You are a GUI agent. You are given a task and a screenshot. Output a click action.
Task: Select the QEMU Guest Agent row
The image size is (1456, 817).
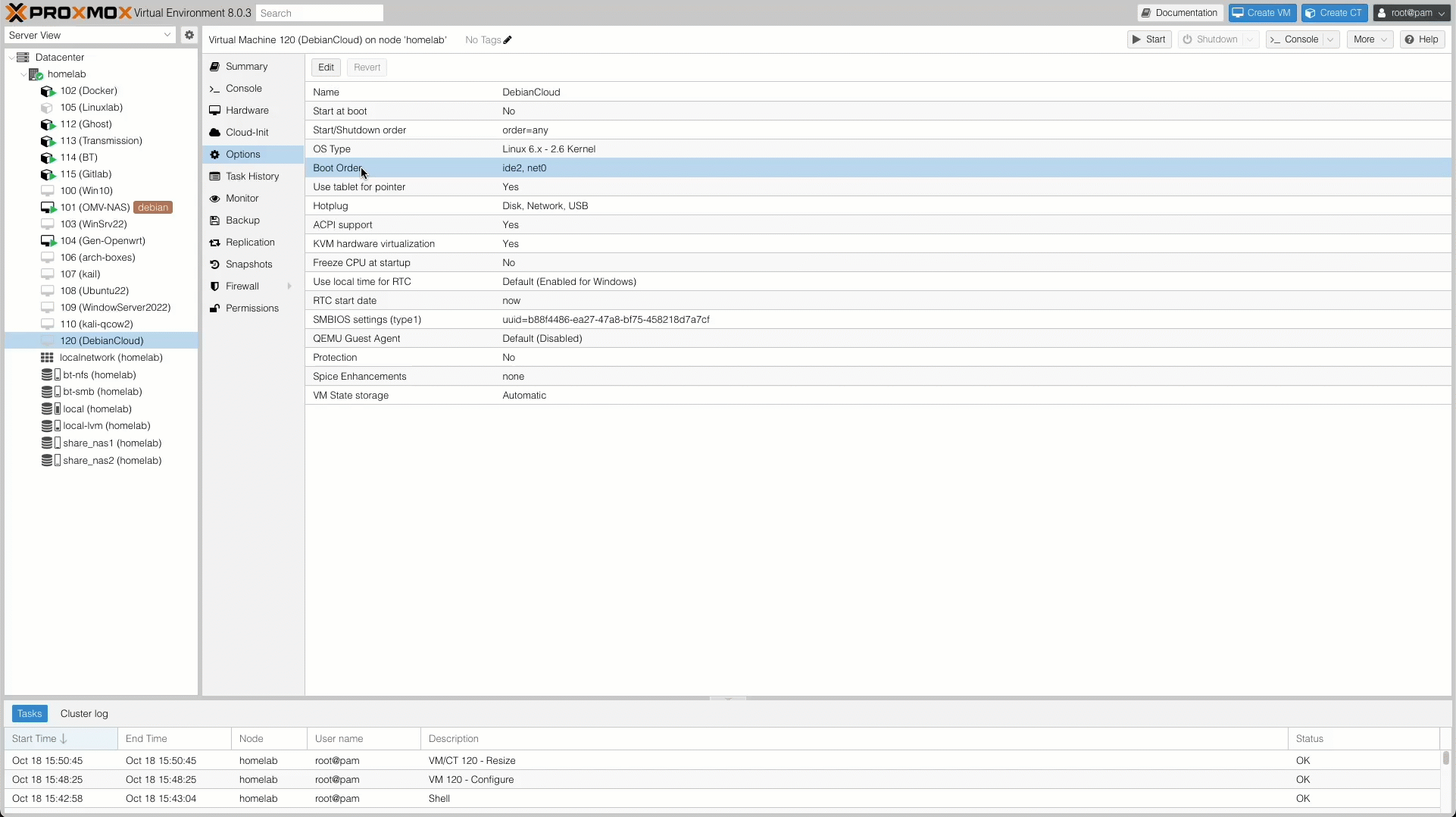(878, 339)
